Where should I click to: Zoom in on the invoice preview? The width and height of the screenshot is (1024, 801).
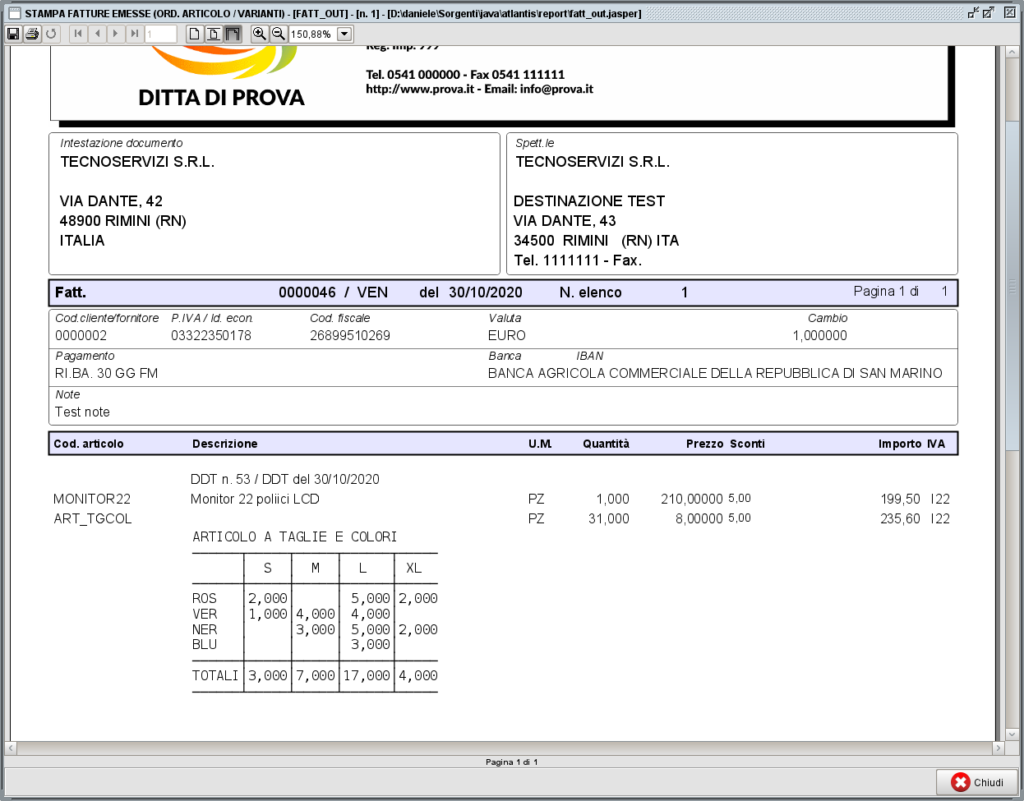(x=262, y=33)
